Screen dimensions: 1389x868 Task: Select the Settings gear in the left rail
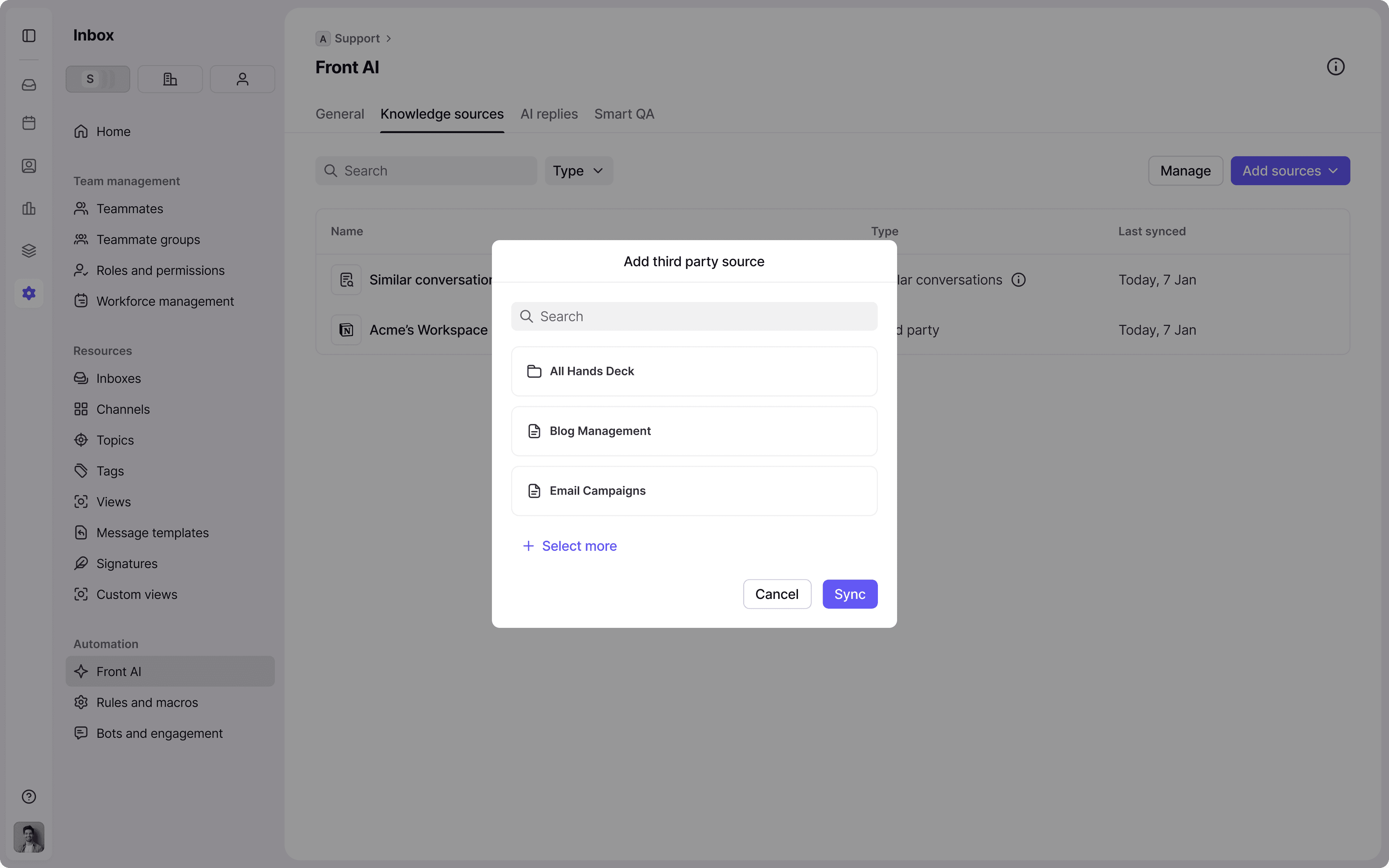(x=29, y=293)
